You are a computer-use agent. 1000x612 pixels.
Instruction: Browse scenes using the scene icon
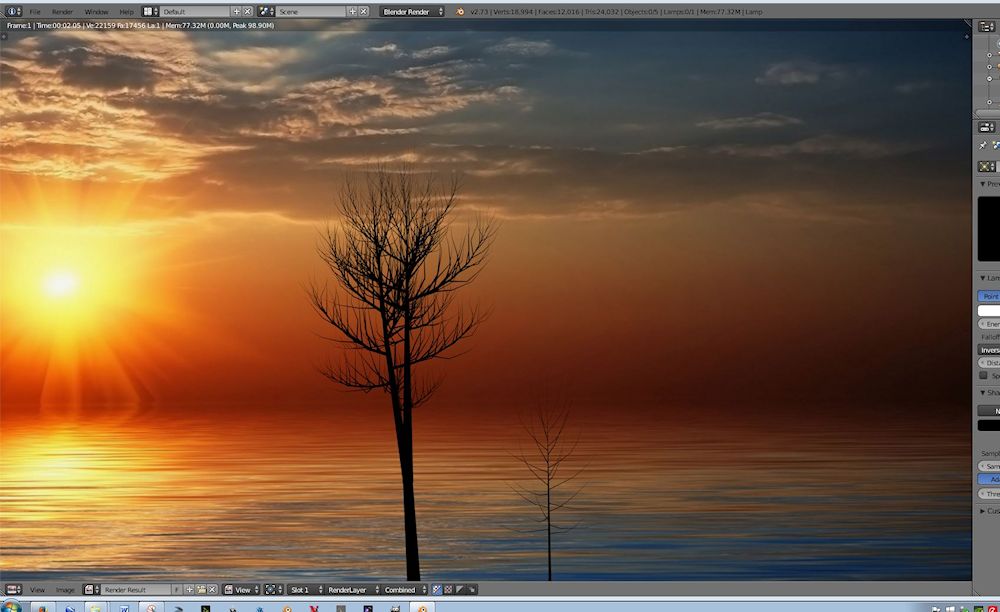[x=266, y=11]
